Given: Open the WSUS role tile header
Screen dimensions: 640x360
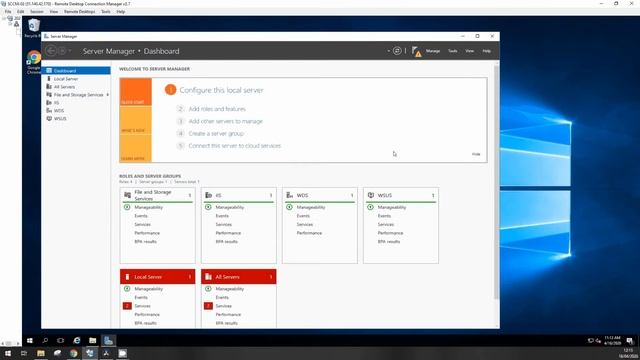Looking at the screenshot, I should pos(401,195).
